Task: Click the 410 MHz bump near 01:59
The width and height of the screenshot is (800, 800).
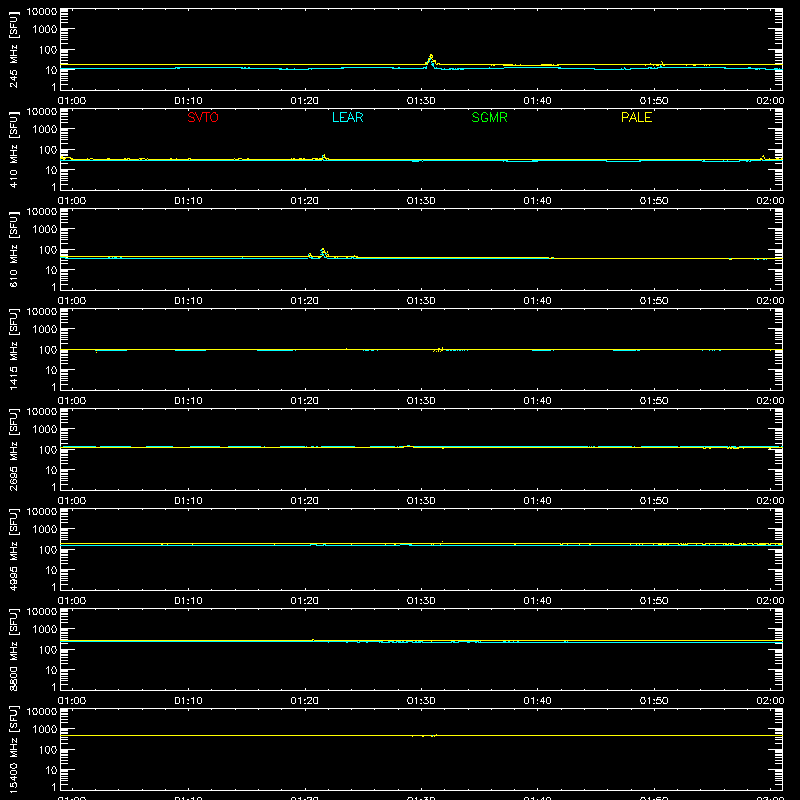Action: pos(763,157)
